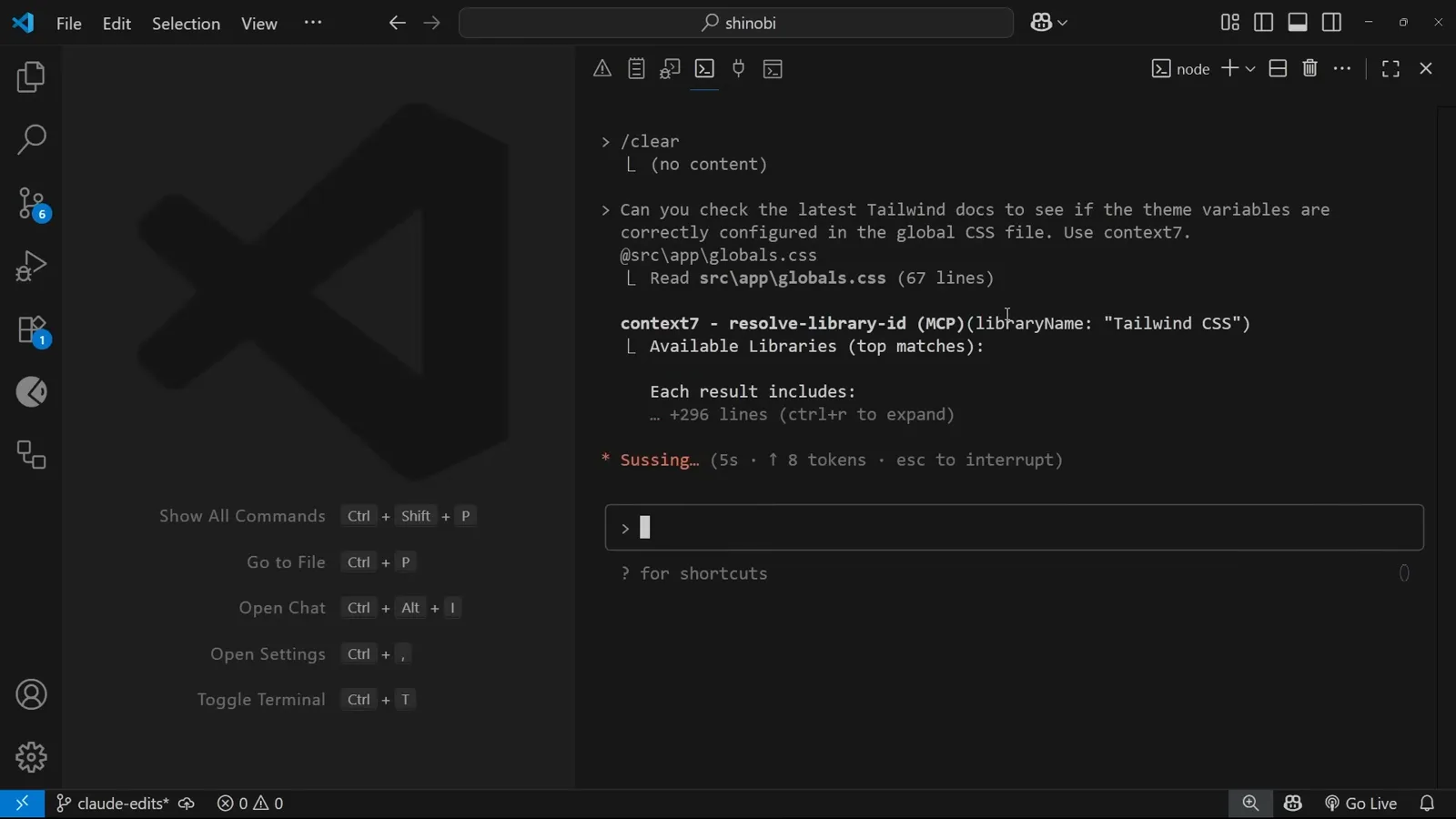Show the Problems panel via warning icon
This screenshot has height=819, width=1456.
point(602,69)
